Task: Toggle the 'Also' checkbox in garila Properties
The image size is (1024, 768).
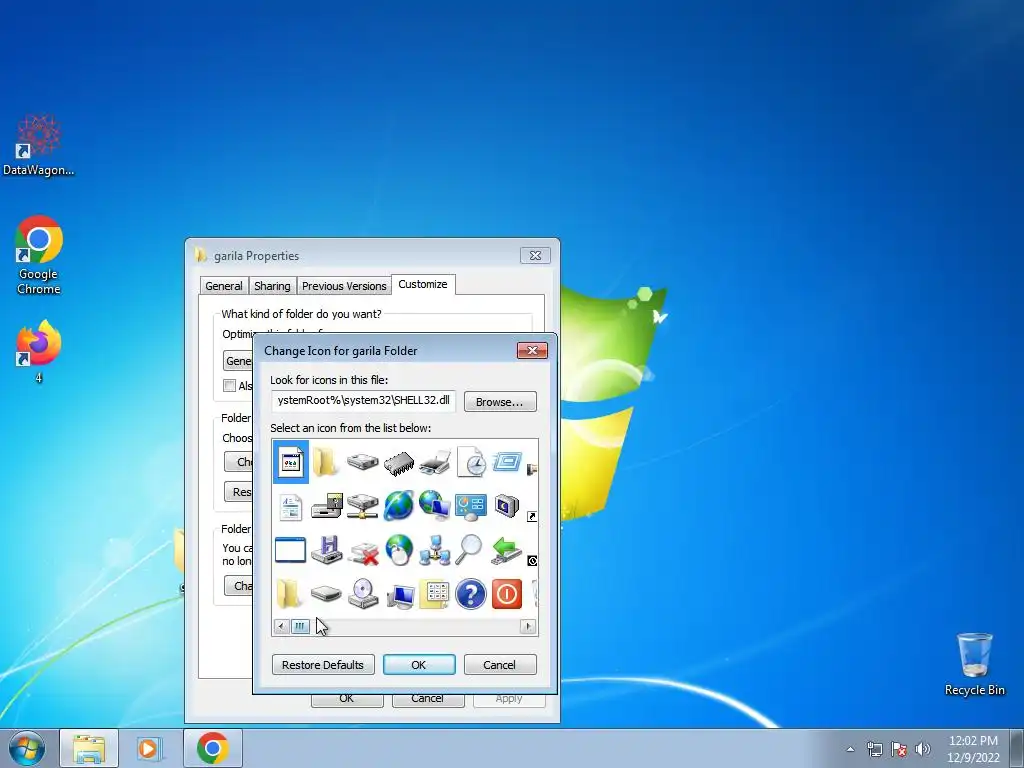Action: [229, 385]
